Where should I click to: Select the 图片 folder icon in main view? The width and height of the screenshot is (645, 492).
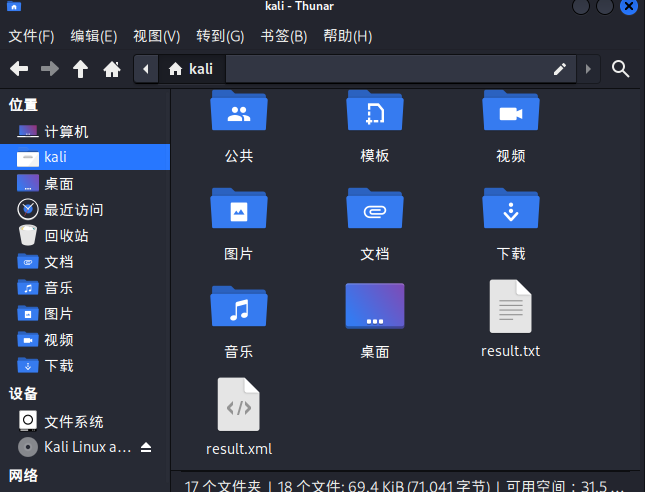tap(239, 208)
